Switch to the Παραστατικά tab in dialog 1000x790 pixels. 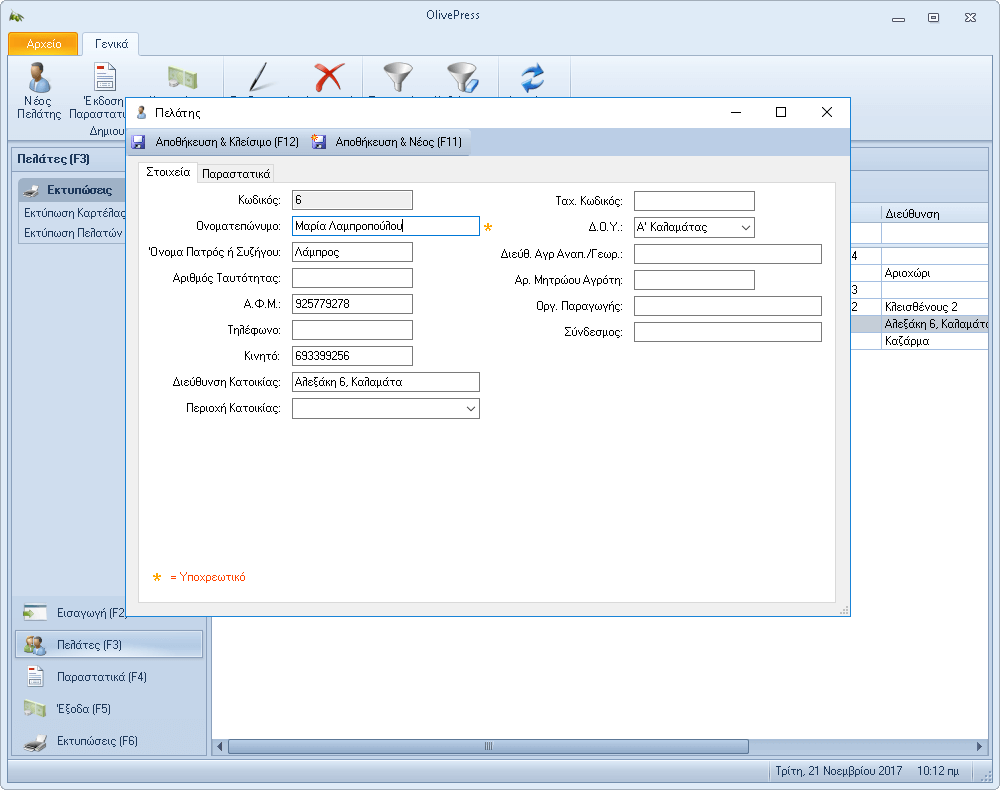(x=237, y=173)
